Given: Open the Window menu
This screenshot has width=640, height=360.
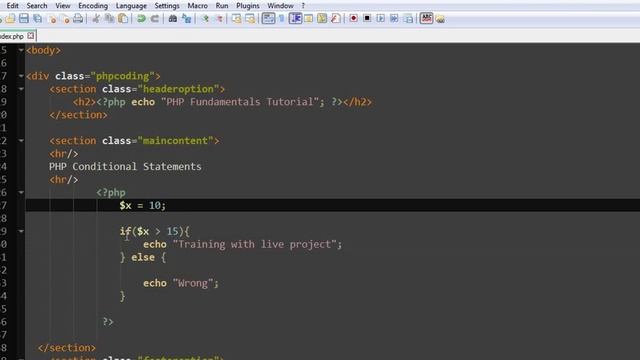Looking at the screenshot, I should (x=280, y=6).
